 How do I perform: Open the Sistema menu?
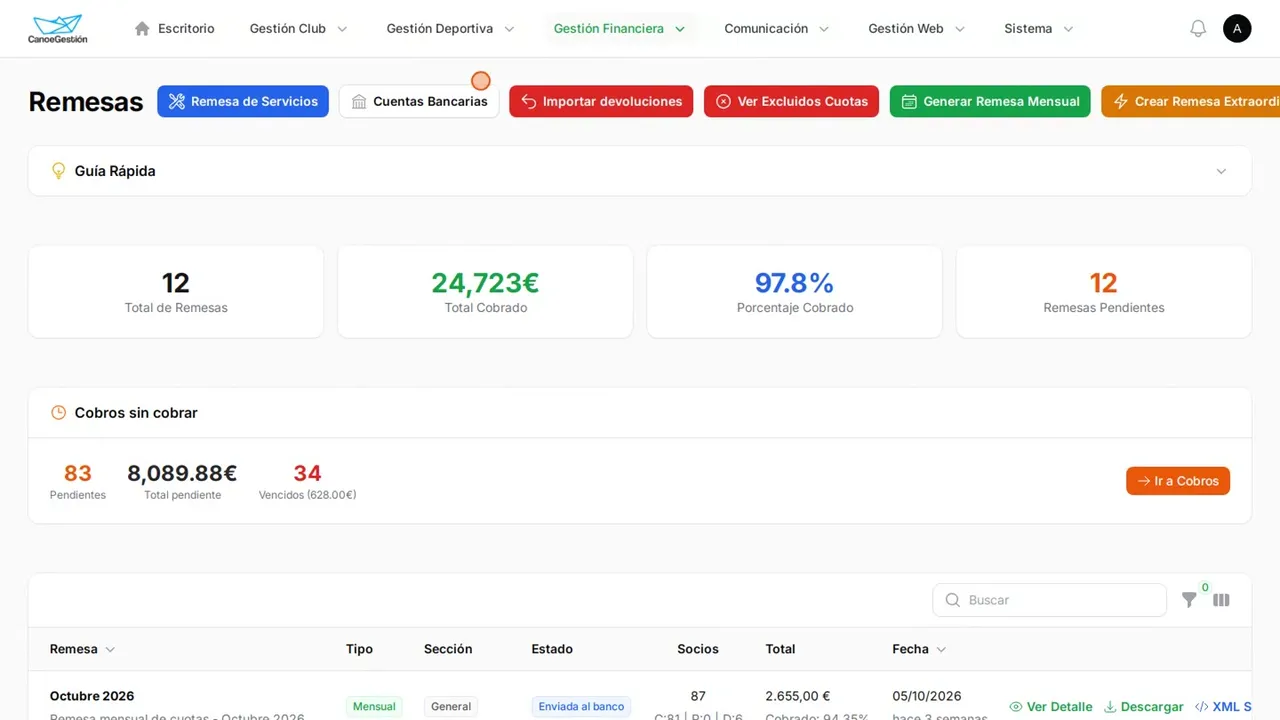click(1039, 29)
